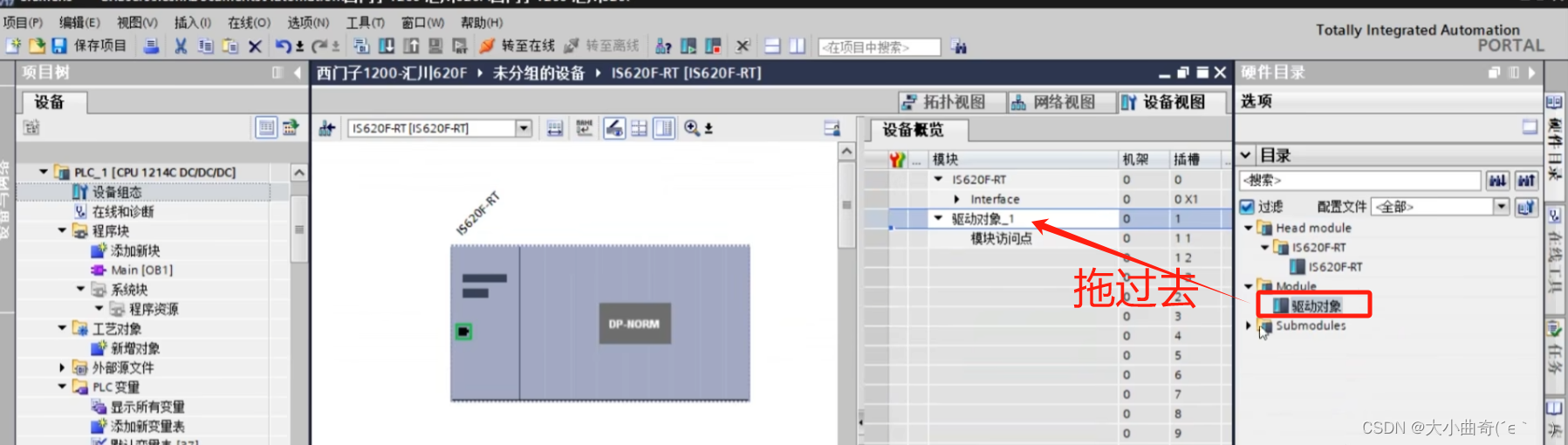Expand the Interface row in device overview

[957, 199]
